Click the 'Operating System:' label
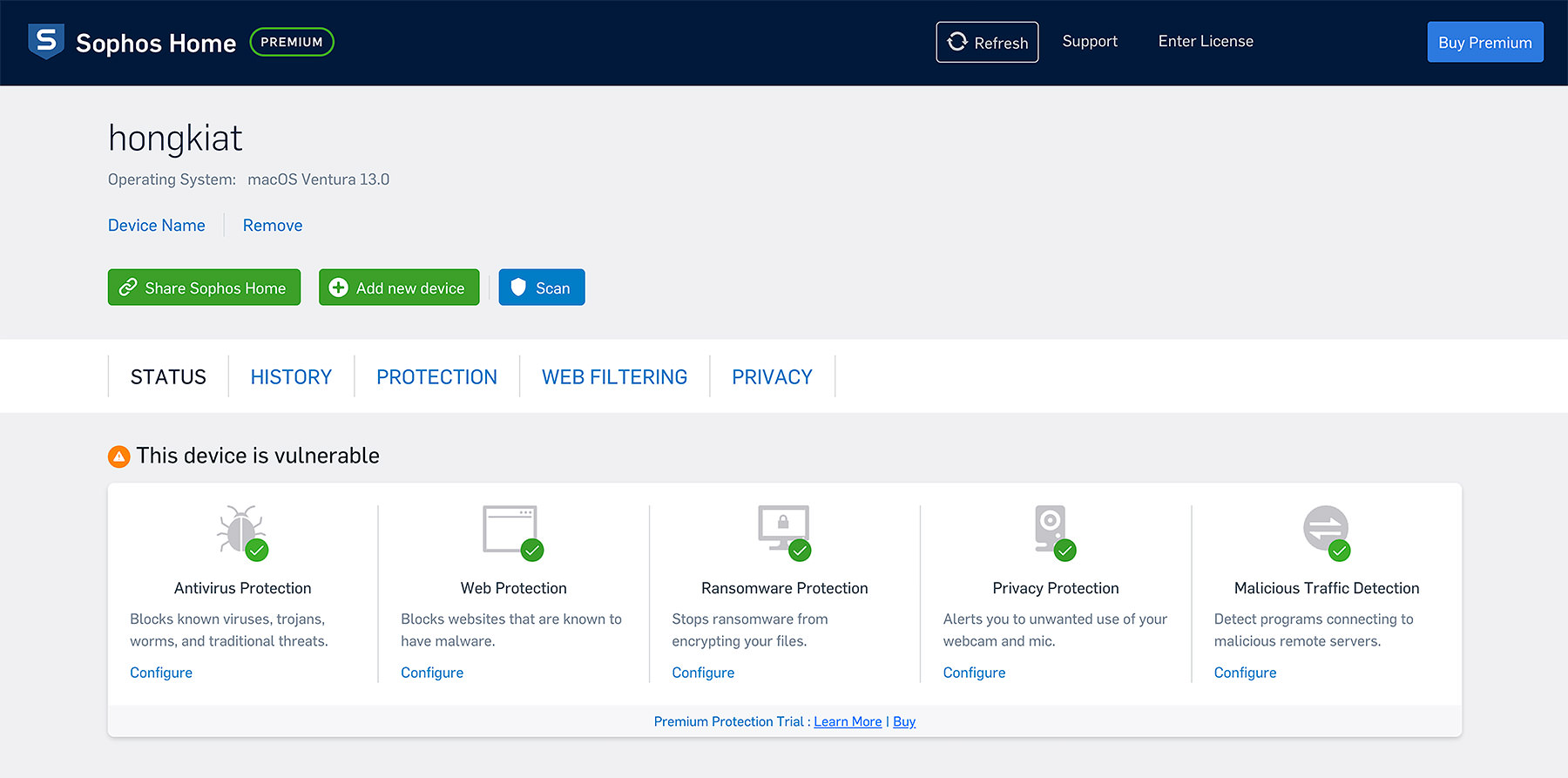1568x778 pixels. click(x=172, y=179)
